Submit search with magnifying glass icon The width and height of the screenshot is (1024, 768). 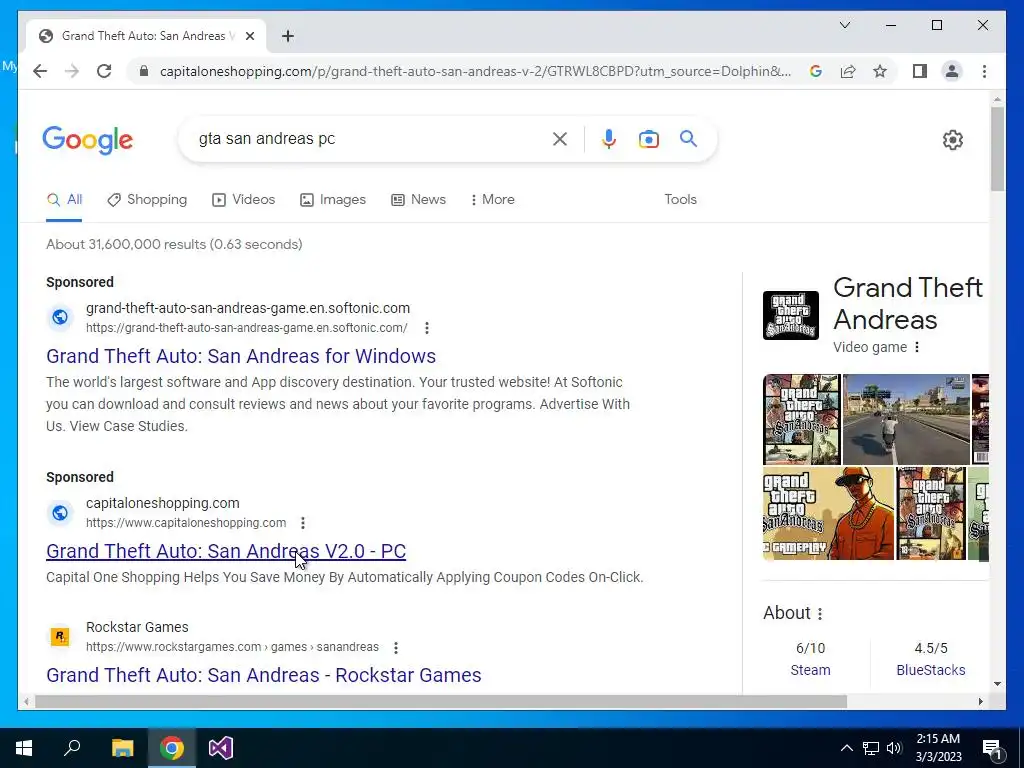tap(688, 138)
